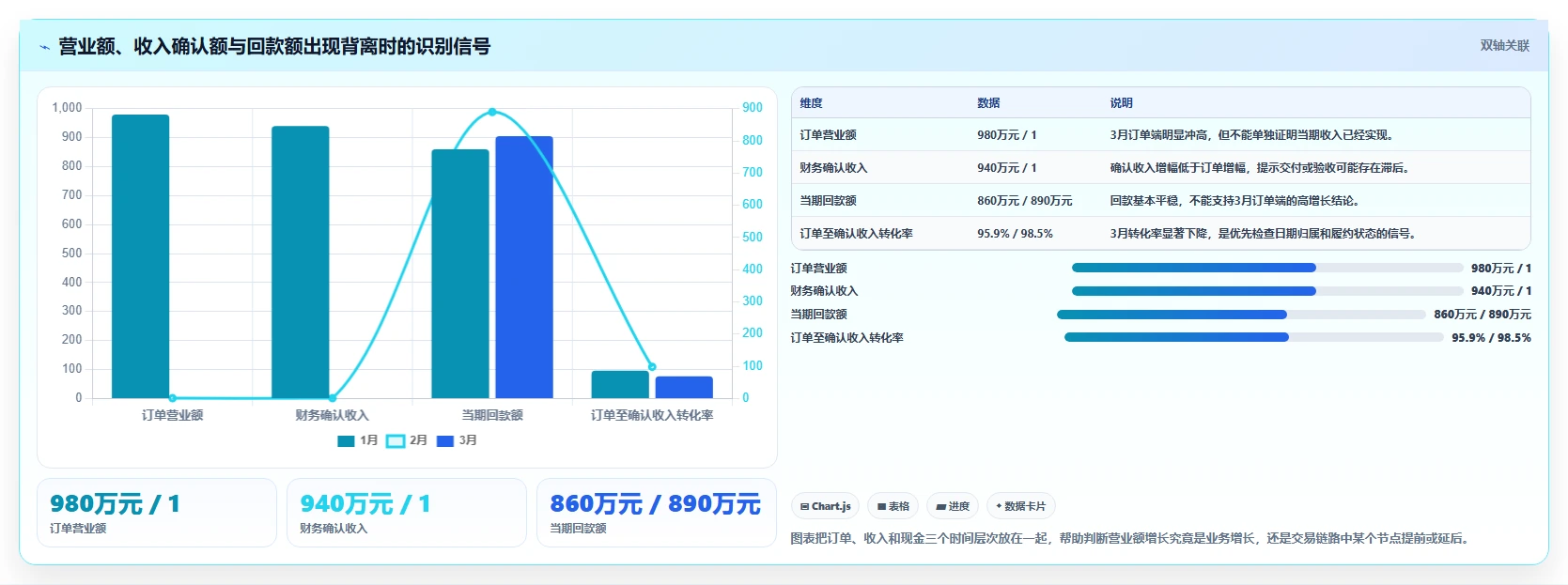Click the 当期回款额 cell in table
This screenshot has width=1568, height=585.
pyautogui.click(x=828, y=201)
